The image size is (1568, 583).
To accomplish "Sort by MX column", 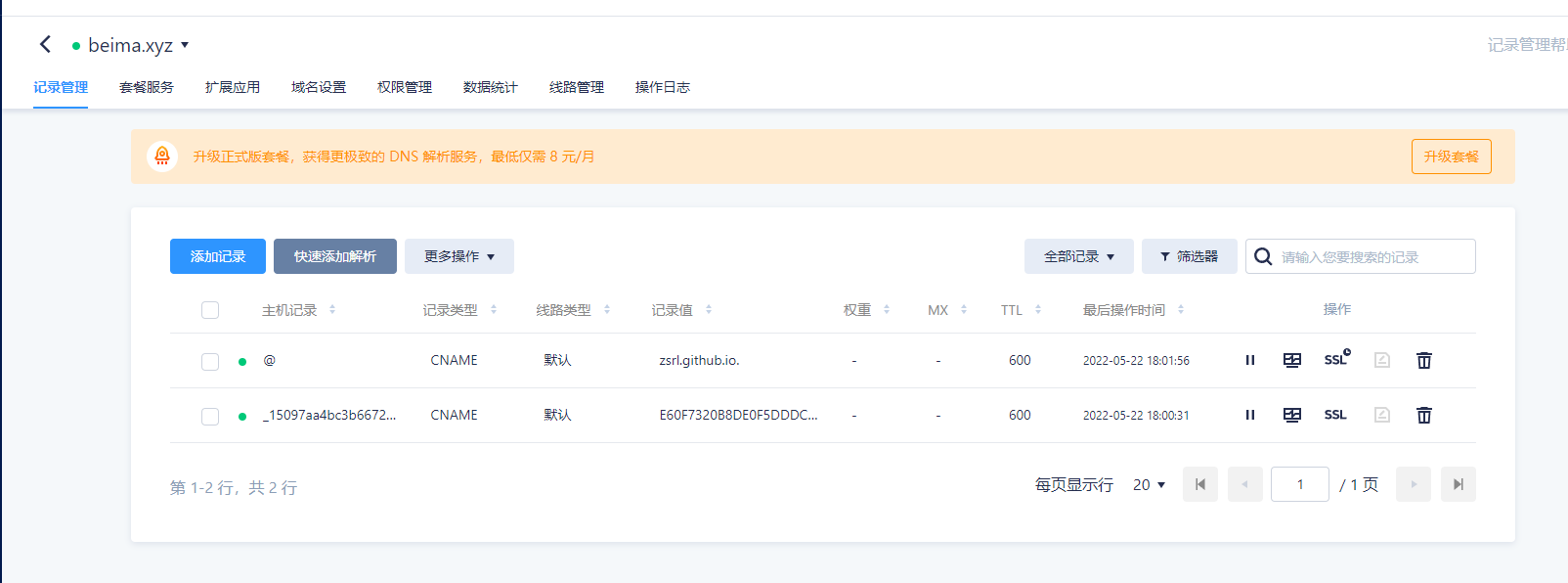I will click(964, 309).
